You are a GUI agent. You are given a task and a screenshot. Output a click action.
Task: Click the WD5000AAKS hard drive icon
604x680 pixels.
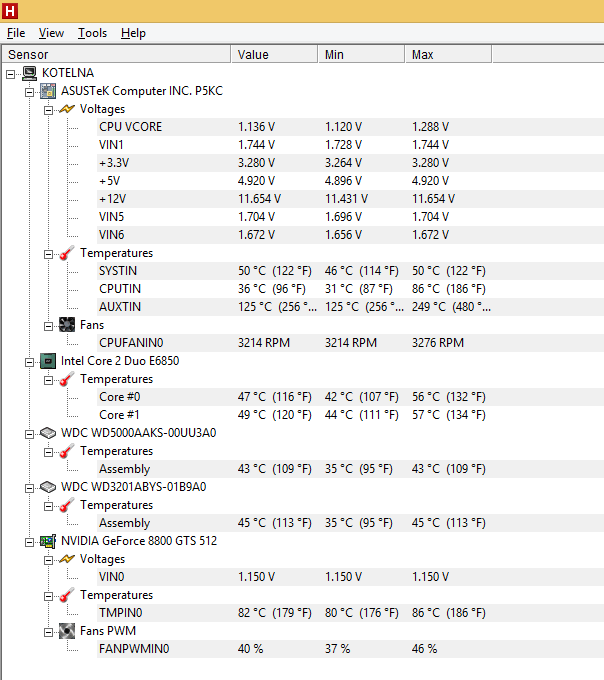48,433
